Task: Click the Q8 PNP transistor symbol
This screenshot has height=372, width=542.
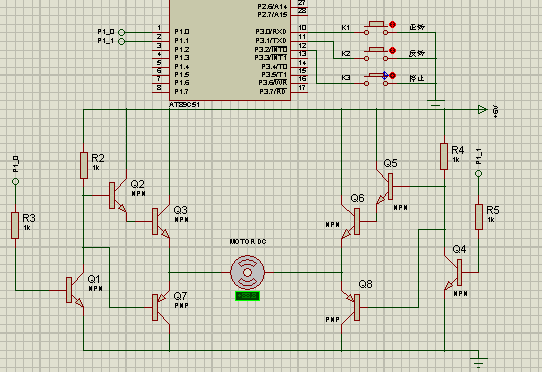Action: (x=351, y=307)
